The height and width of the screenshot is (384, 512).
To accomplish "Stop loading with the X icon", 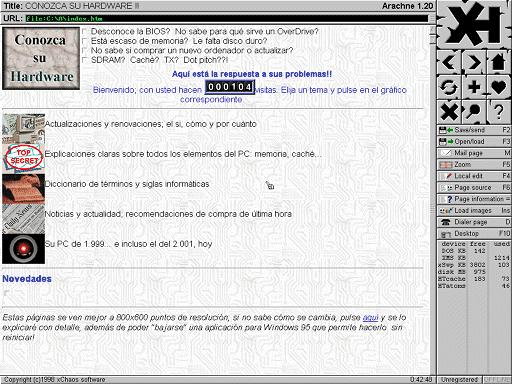I will pyautogui.click(x=449, y=112).
